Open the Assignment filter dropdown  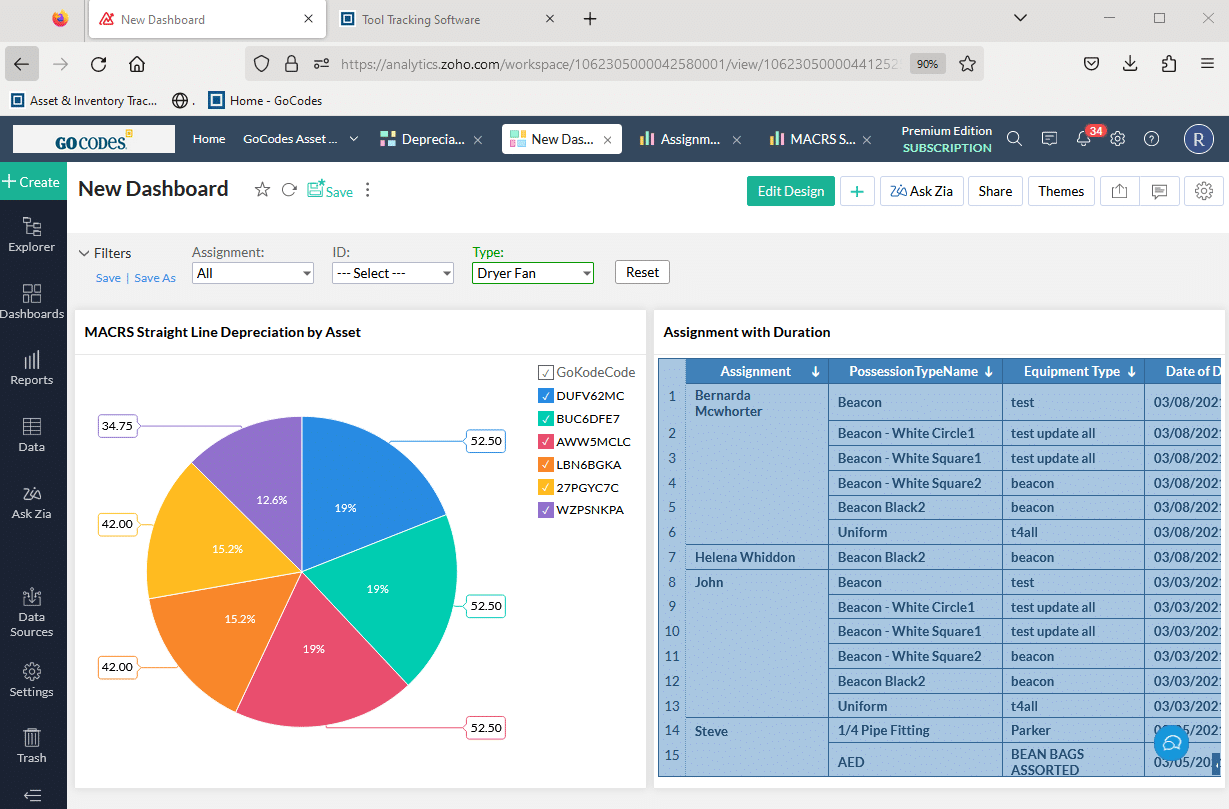[254, 273]
